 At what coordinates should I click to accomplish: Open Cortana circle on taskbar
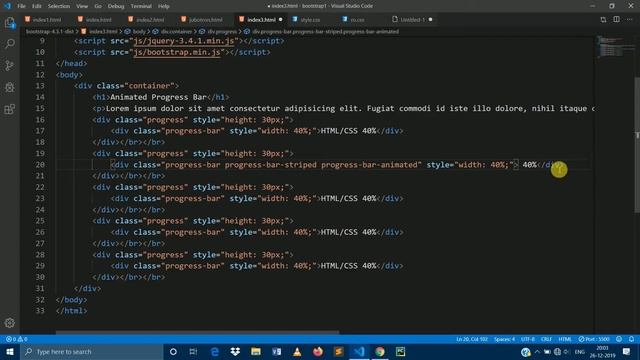pos(173,352)
